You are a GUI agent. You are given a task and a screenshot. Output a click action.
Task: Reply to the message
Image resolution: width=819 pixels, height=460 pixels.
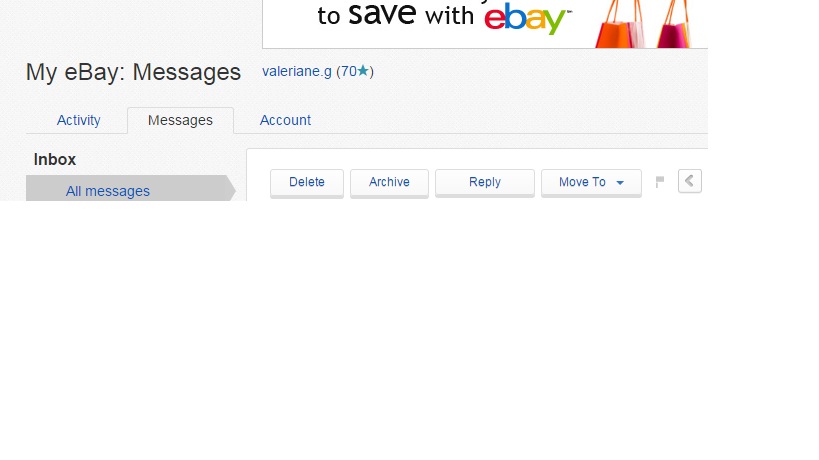[485, 182]
